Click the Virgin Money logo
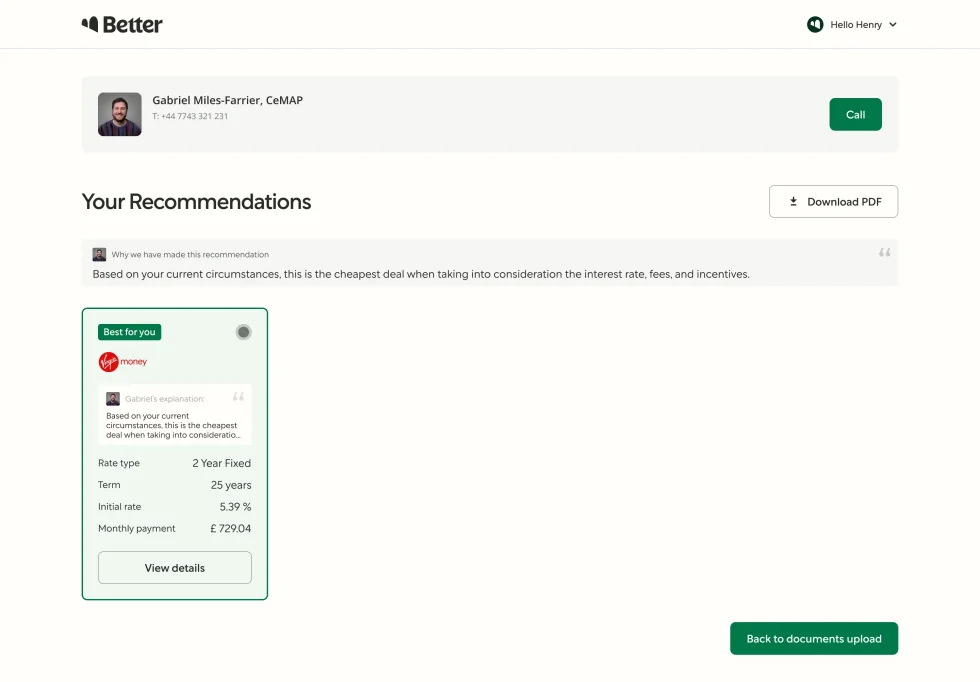 tap(122, 362)
